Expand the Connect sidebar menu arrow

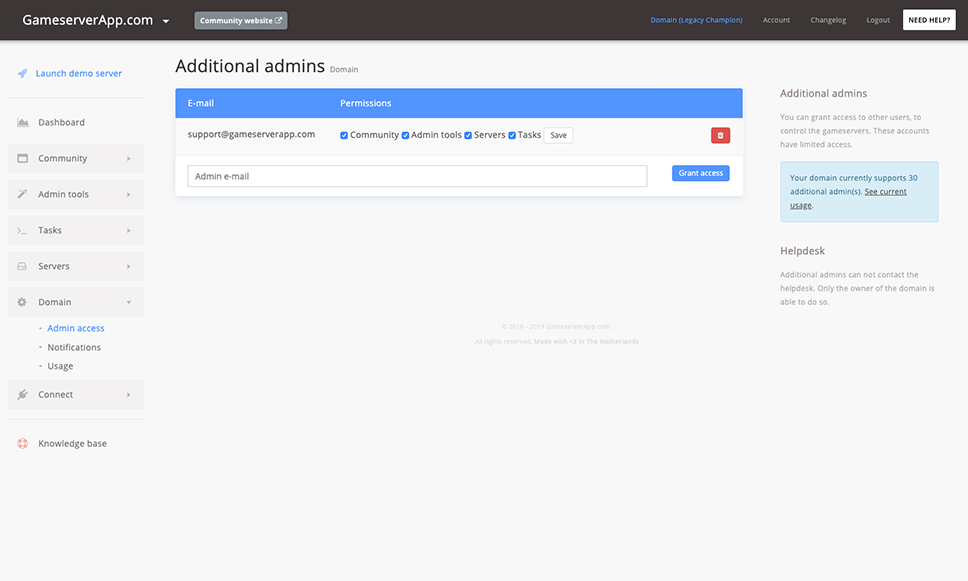point(128,395)
